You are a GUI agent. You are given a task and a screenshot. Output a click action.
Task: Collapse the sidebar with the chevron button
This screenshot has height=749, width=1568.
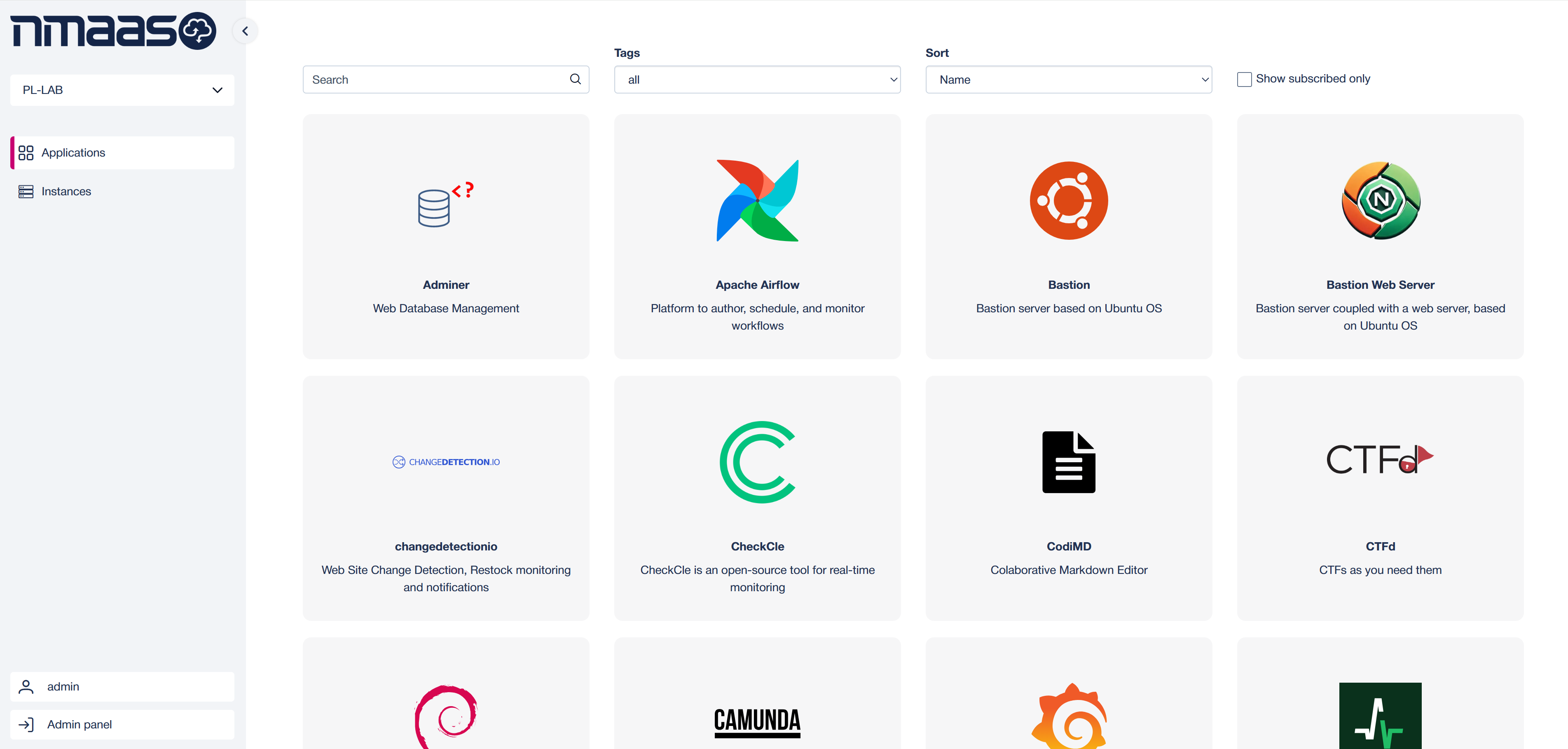coord(245,31)
